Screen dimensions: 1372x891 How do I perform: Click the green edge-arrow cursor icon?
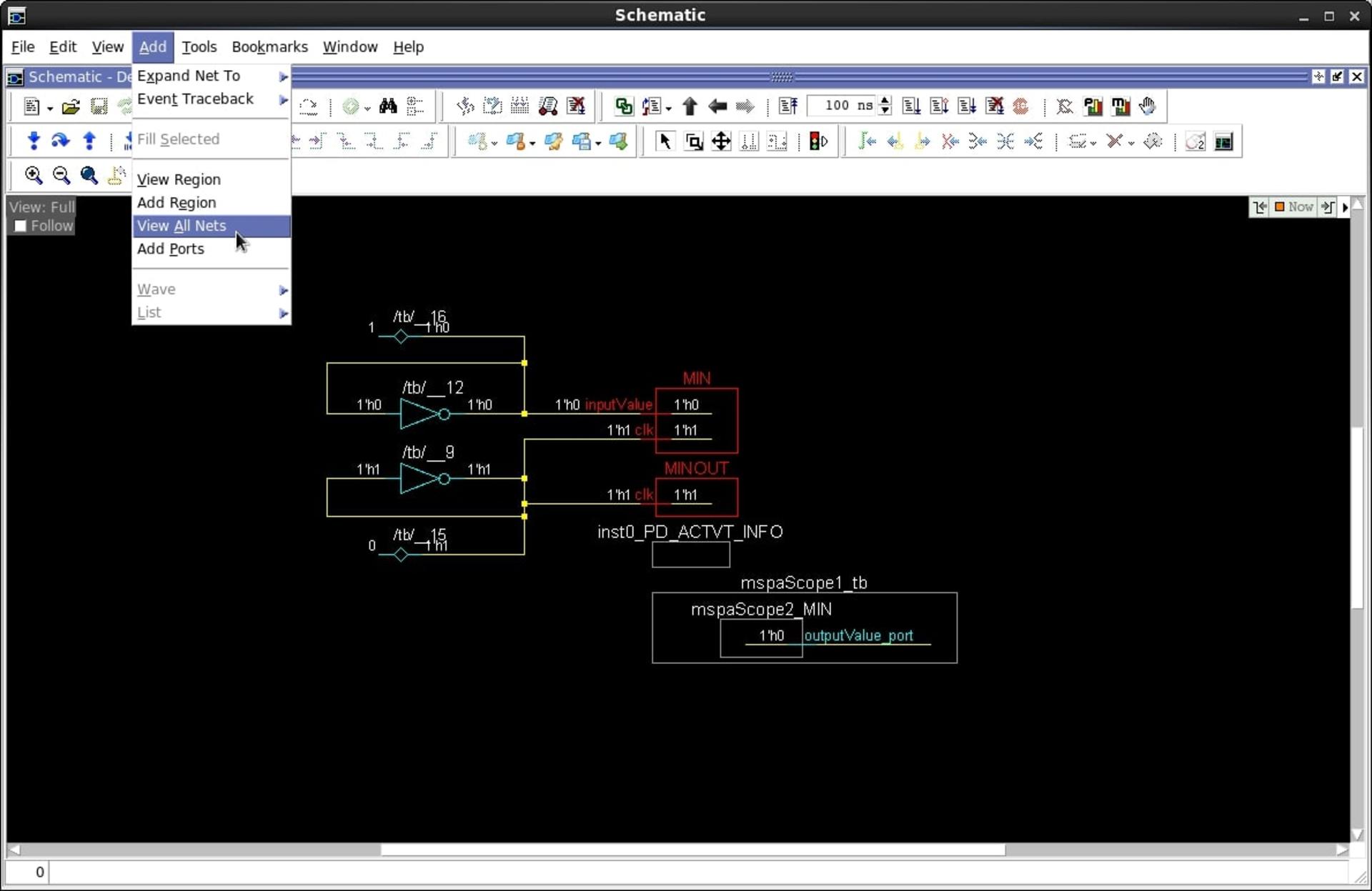tap(867, 141)
